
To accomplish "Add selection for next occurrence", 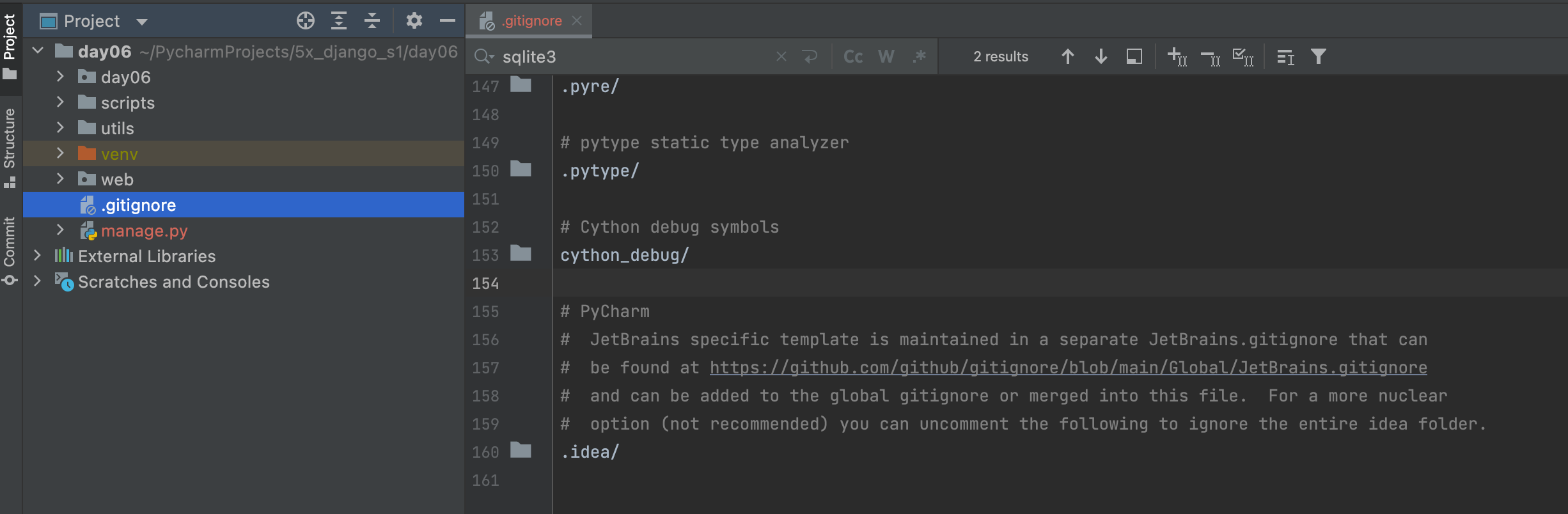I will tap(1177, 57).
